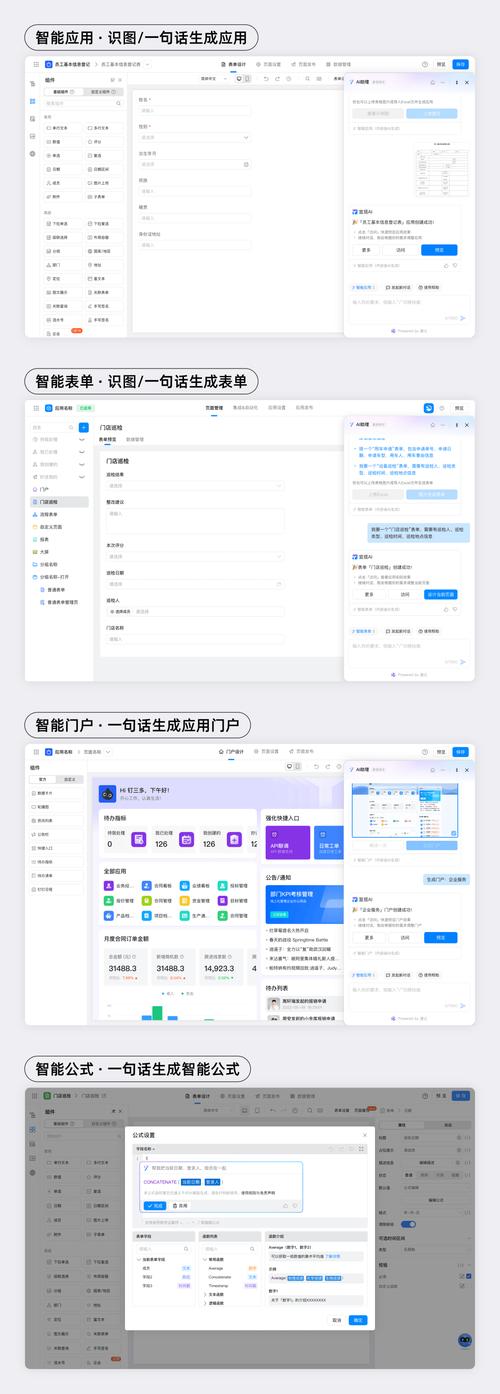This screenshot has width=500, height=1394.
Task: Click 确定 in the 公式设置 dialog
Action: pyautogui.click(x=358, y=1320)
